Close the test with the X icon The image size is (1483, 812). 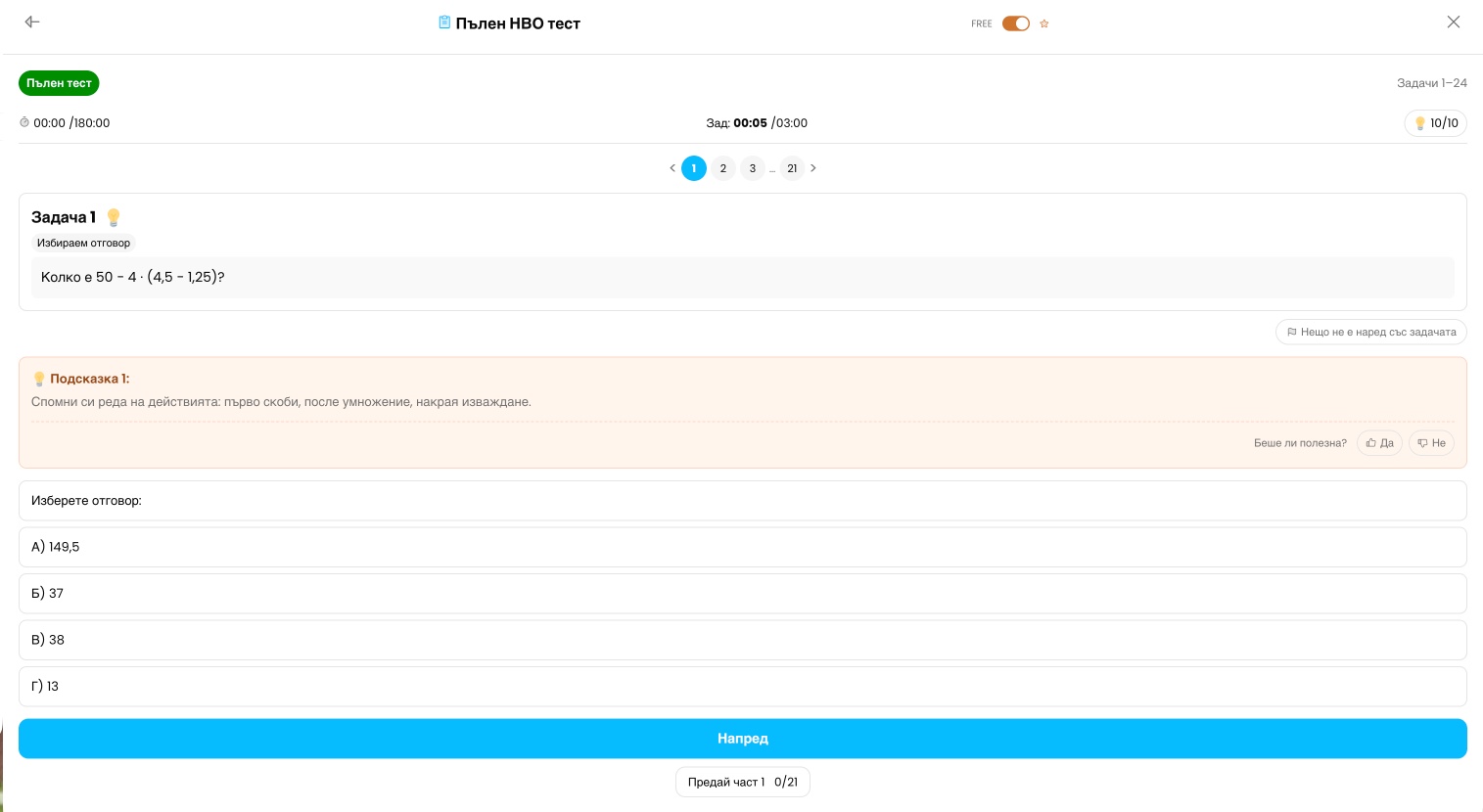(1454, 22)
